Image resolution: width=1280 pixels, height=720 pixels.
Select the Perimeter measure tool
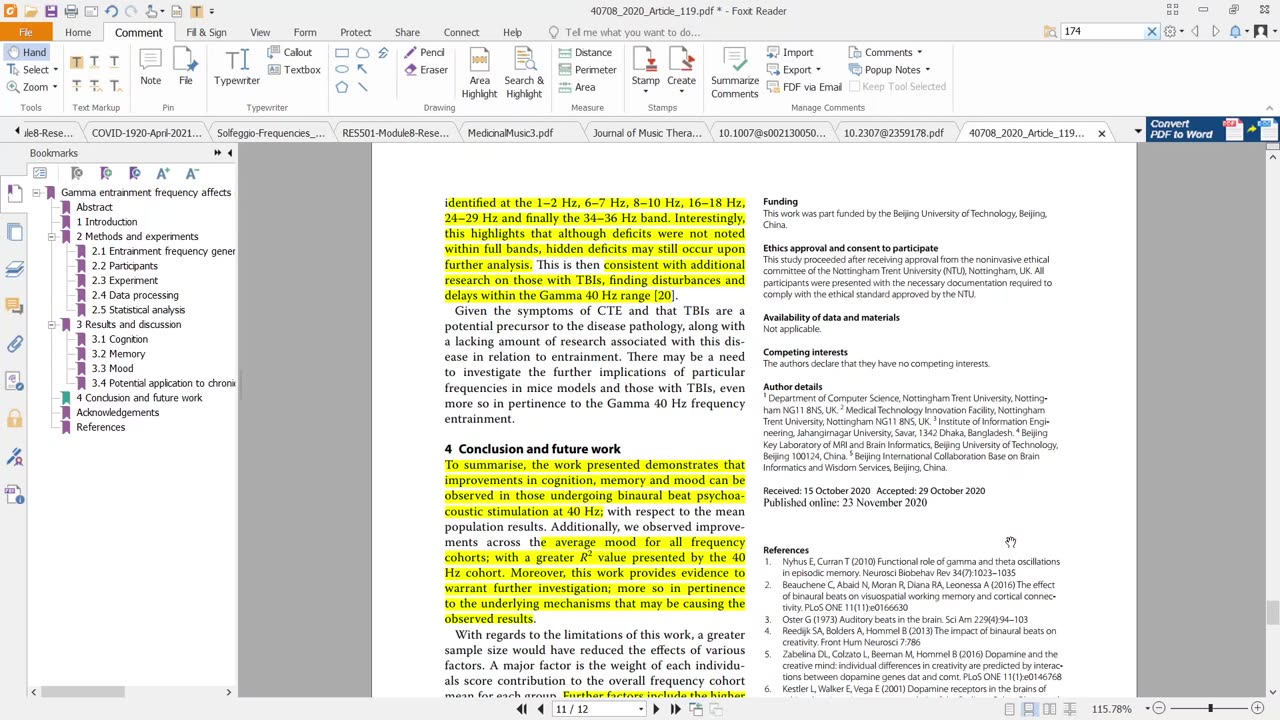click(x=587, y=70)
